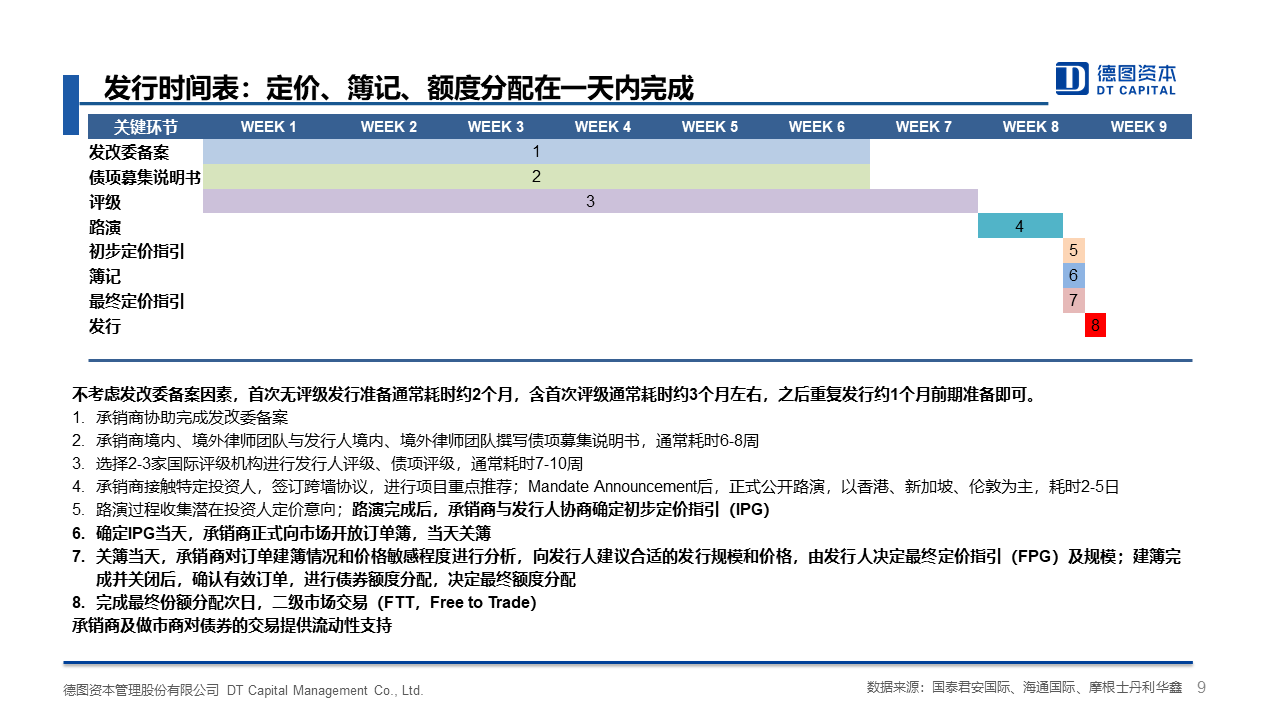Click the red block numbered 8

pyautogui.click(x=1095, y=325)
